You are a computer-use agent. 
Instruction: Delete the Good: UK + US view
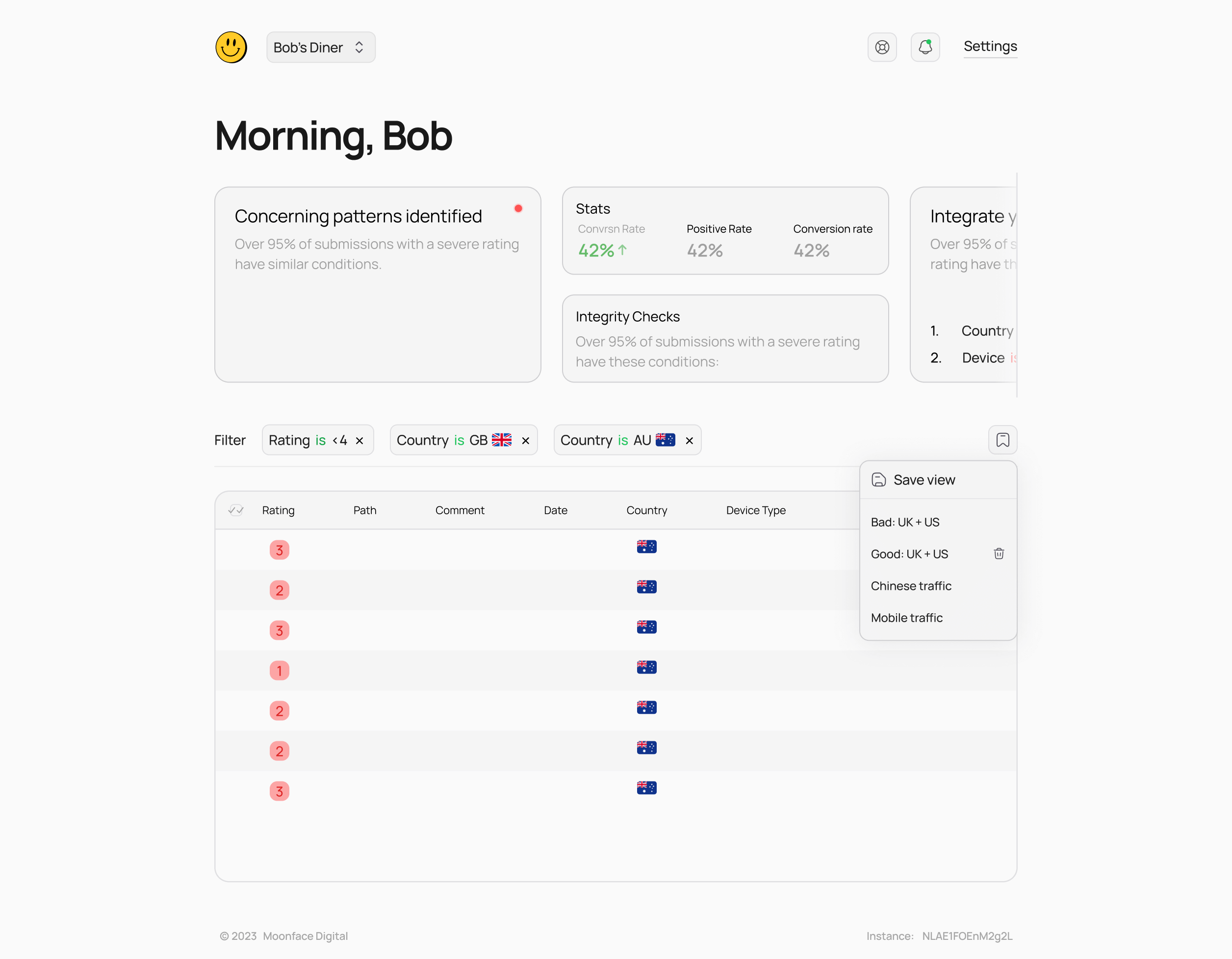pyautogui.click(x=999, y=554)
